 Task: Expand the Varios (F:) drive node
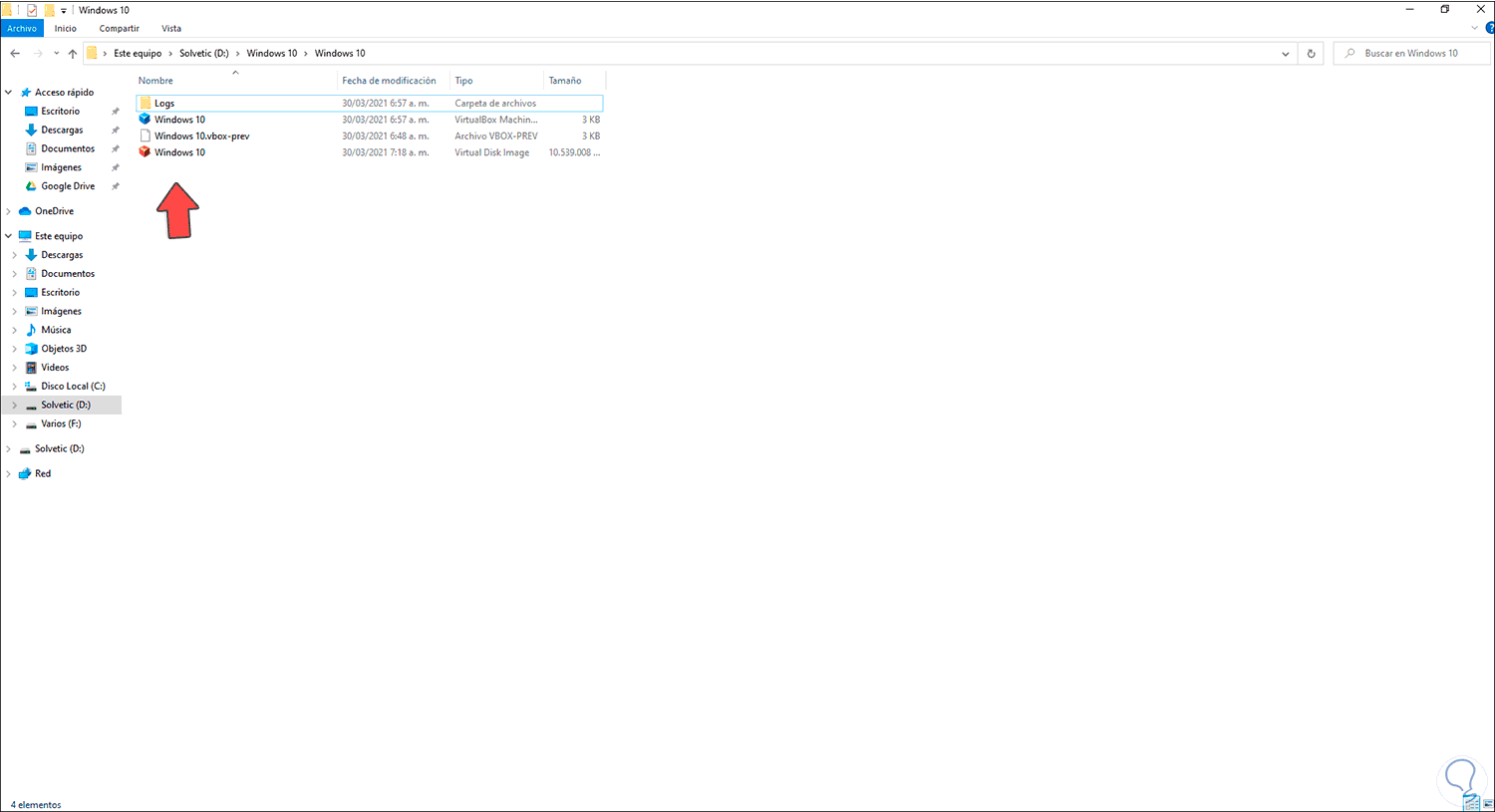15,424
